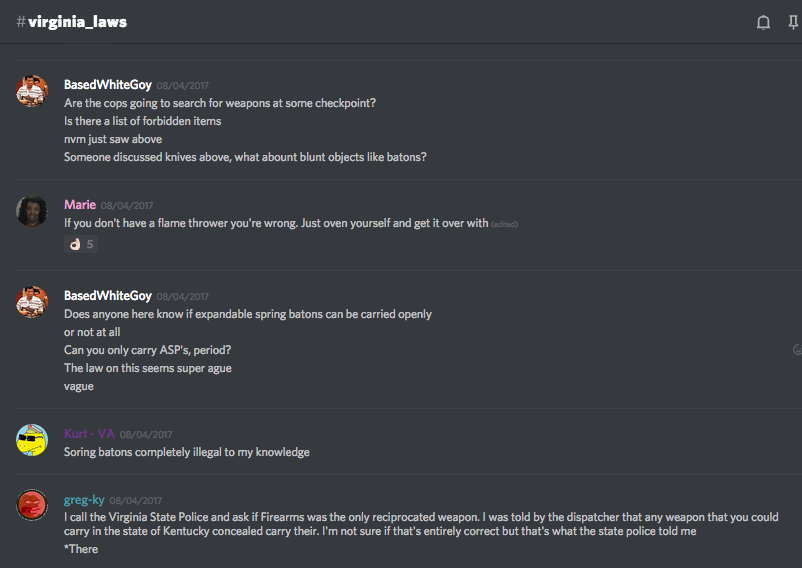Click the add reaction smiley icon

coord(797,349)
